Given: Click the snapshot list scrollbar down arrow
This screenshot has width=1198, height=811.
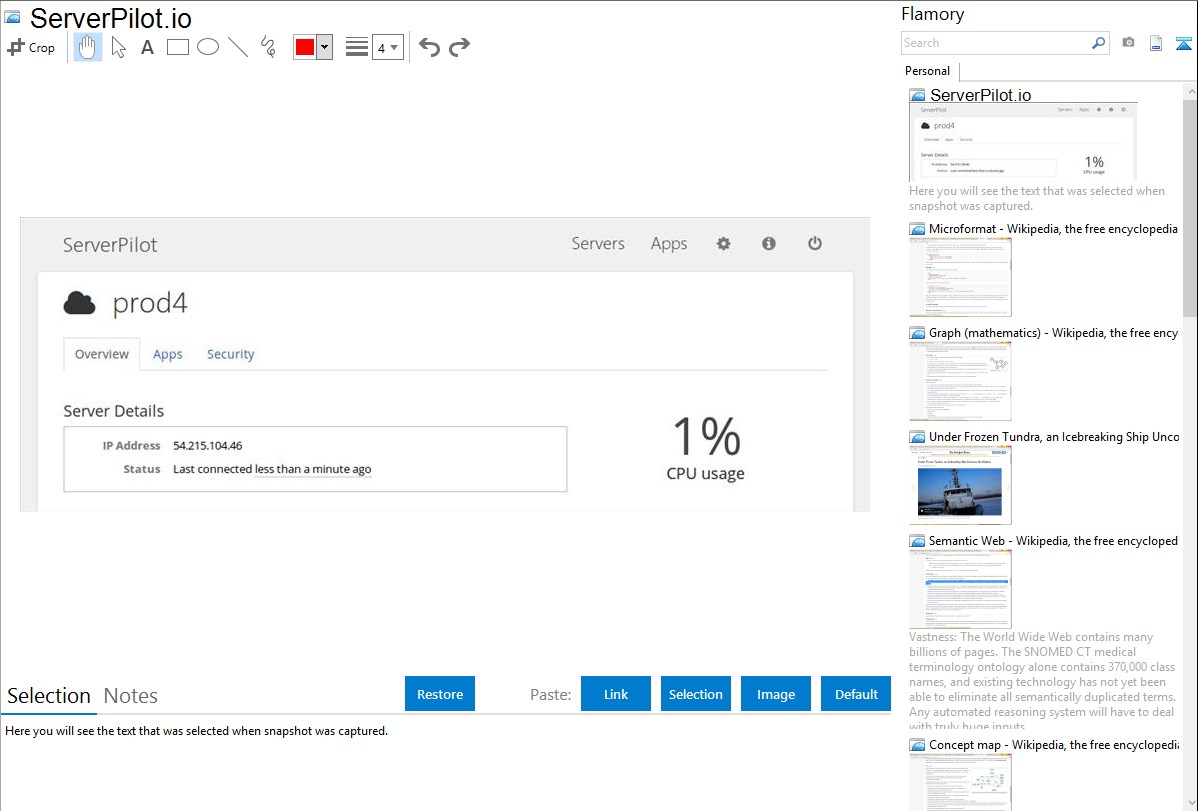Looking at the screenshot, I should coord(1190,803).
